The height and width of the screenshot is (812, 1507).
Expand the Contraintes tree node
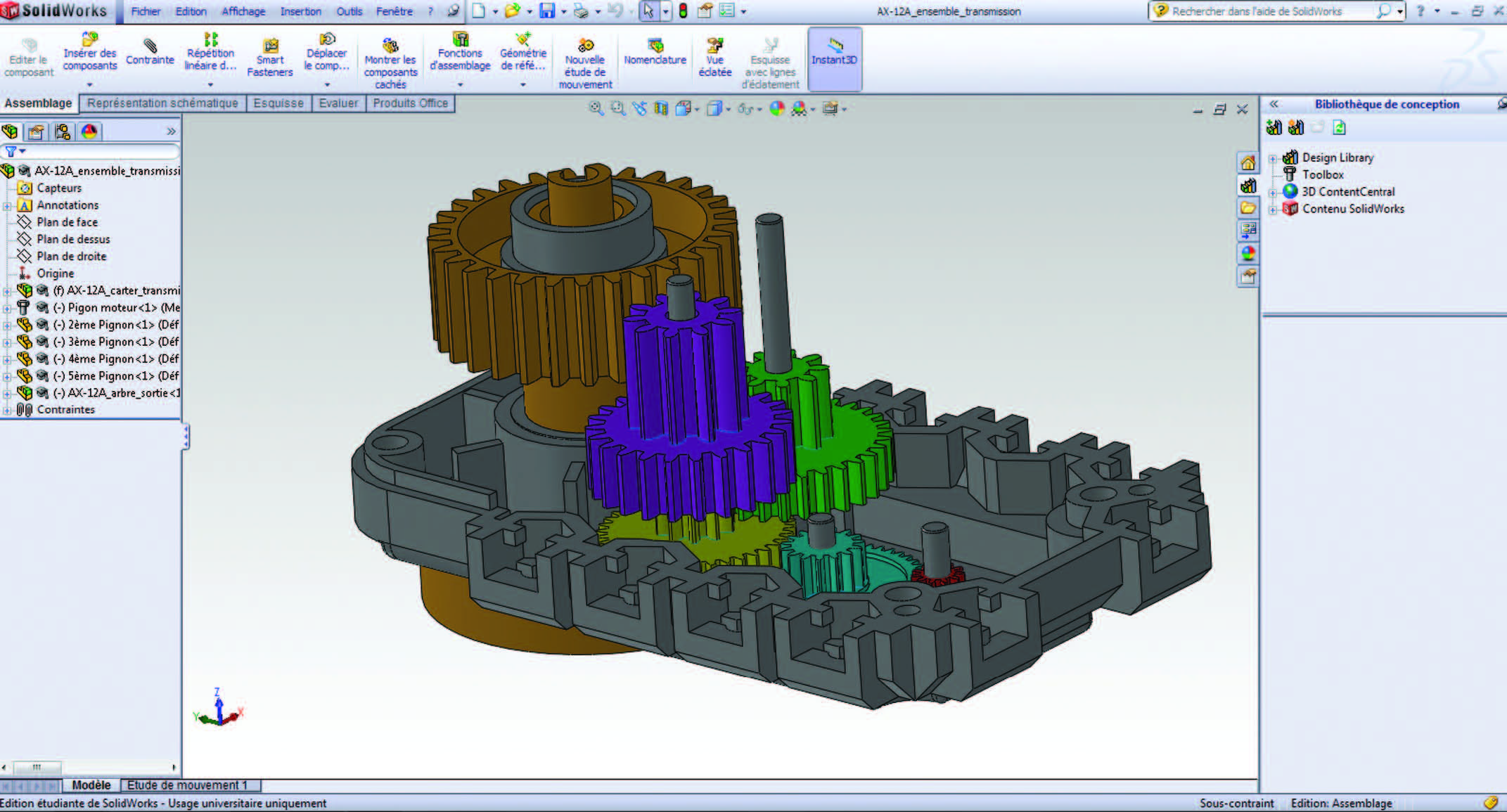pos(7,410)
